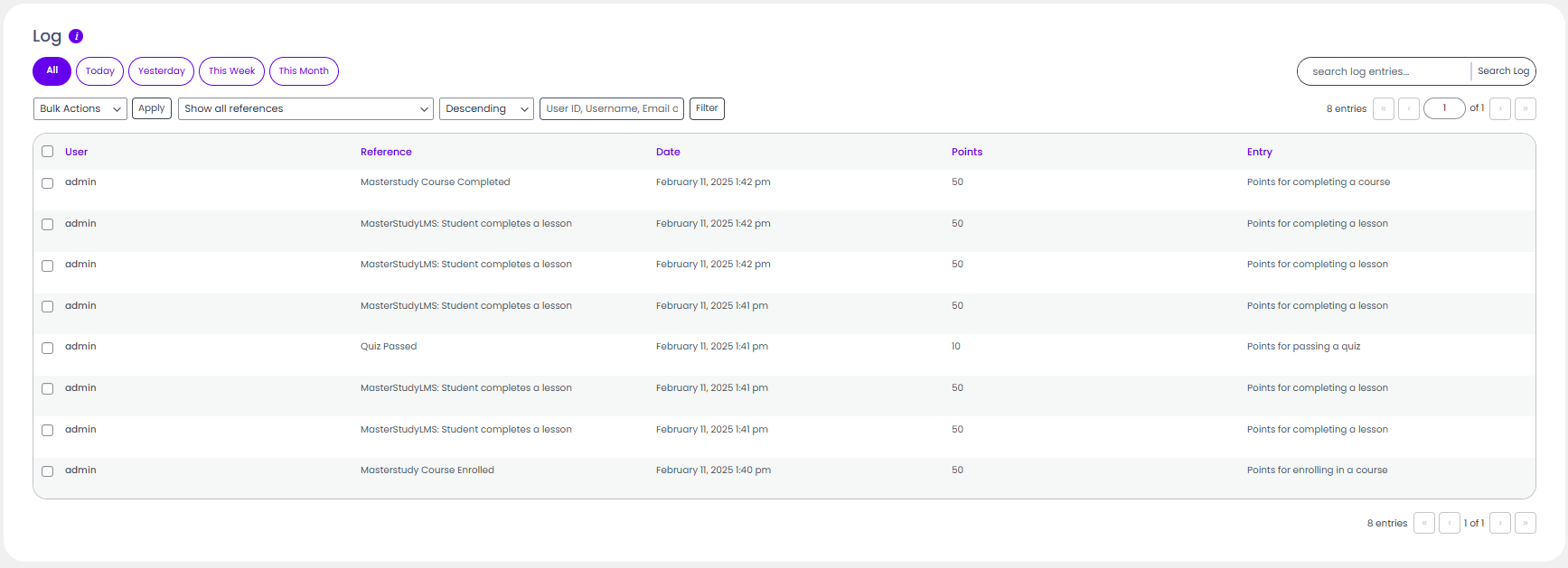Go to last page in top pagination

click(x=1526, y=109)
